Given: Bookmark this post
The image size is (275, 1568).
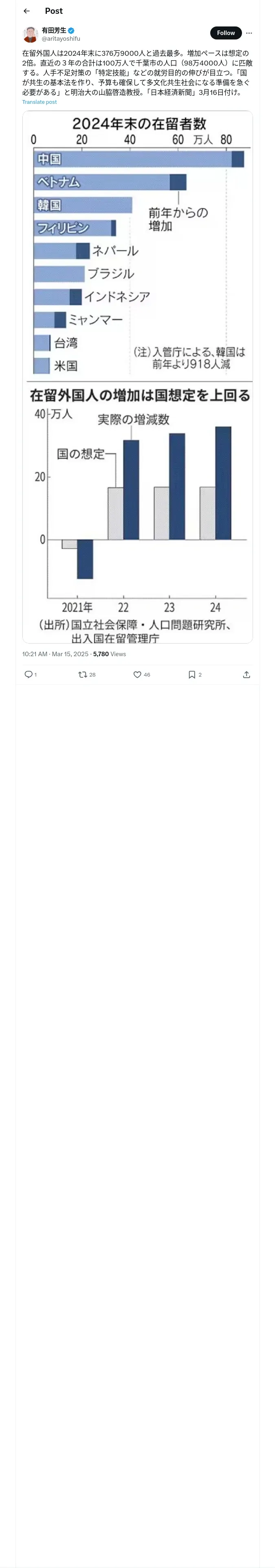Looking at the screenshot, I should (191, 675).
